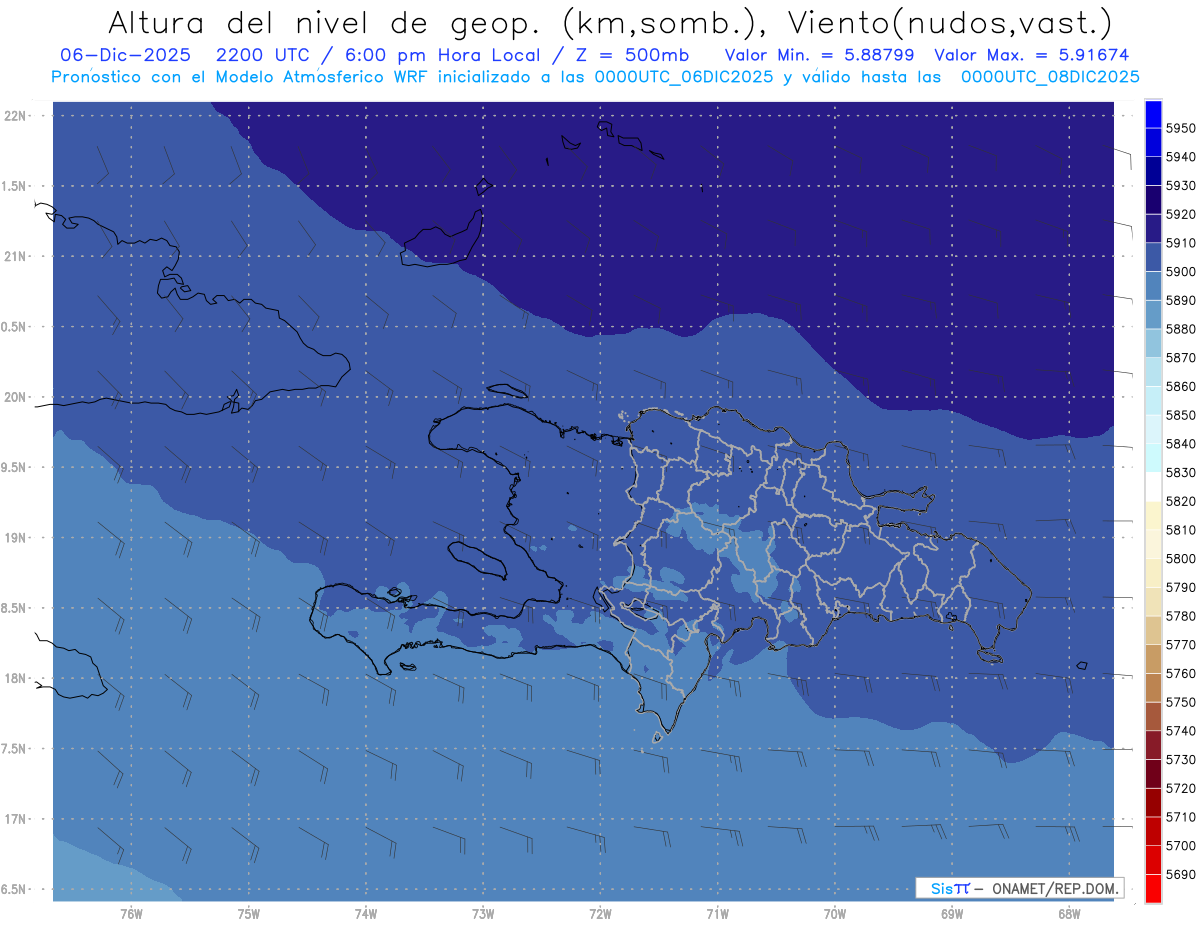Viewport: 1200px width, 927px height.
Task: Click the longitude label "76W"
Action: 131,914
